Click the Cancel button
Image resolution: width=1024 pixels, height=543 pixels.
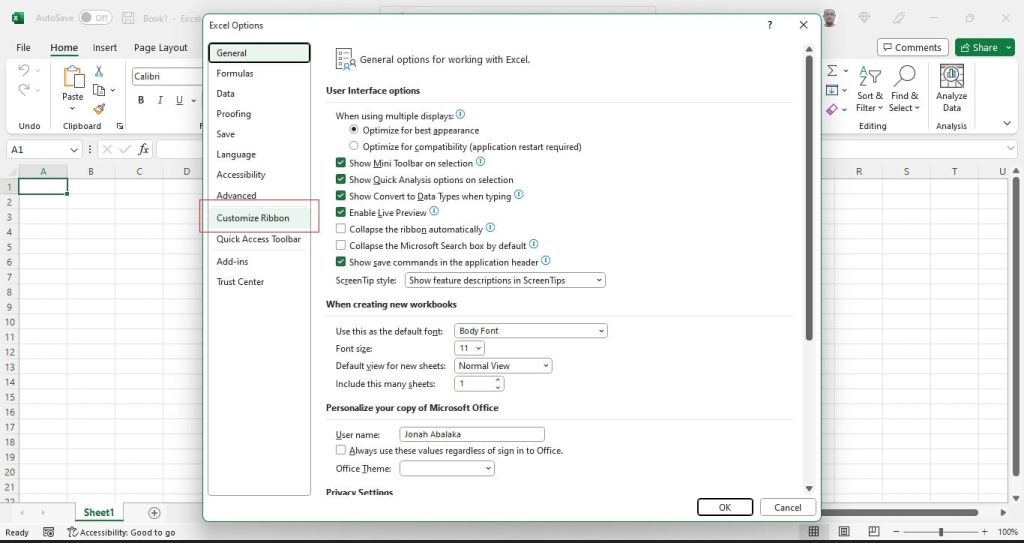[788, 507]
